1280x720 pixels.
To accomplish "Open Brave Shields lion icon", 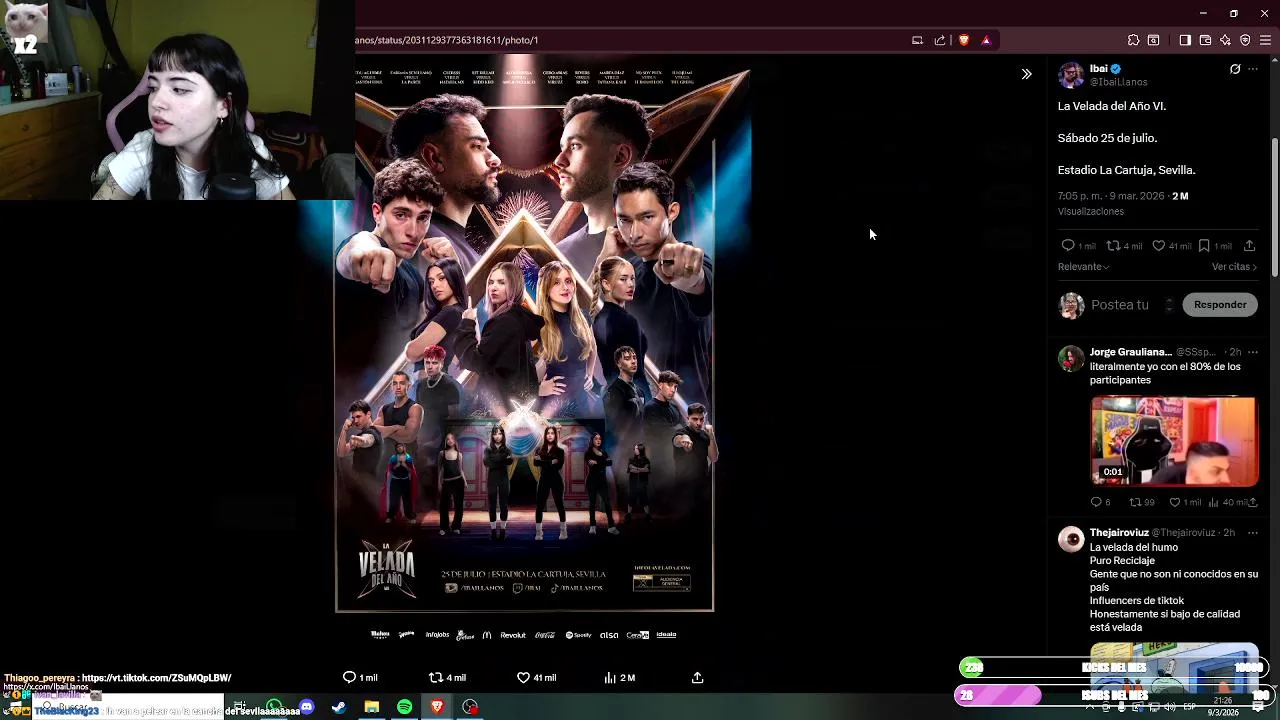I will (x=964, y=40).
